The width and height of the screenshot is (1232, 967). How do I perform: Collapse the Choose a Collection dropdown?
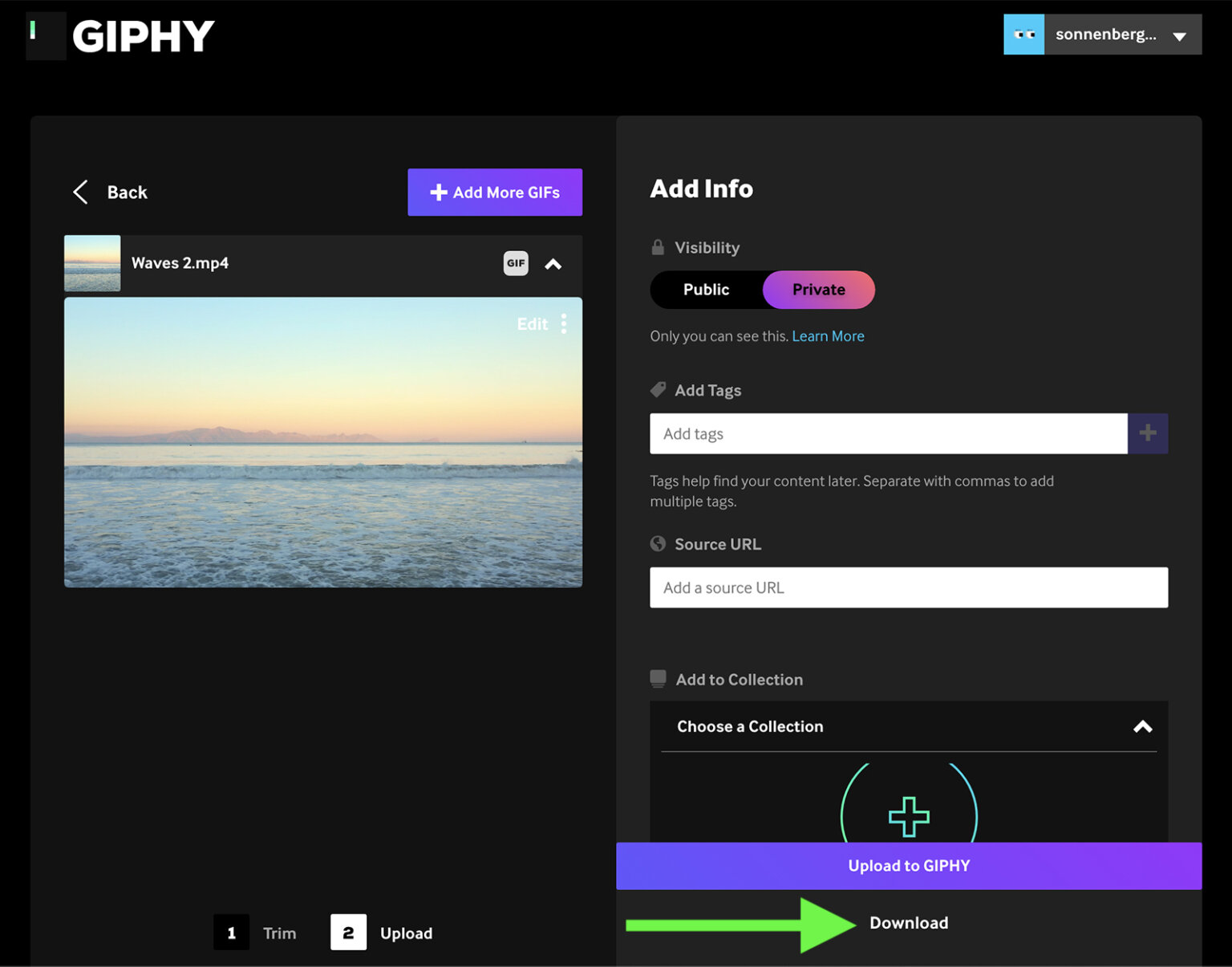pos(1142,727)
